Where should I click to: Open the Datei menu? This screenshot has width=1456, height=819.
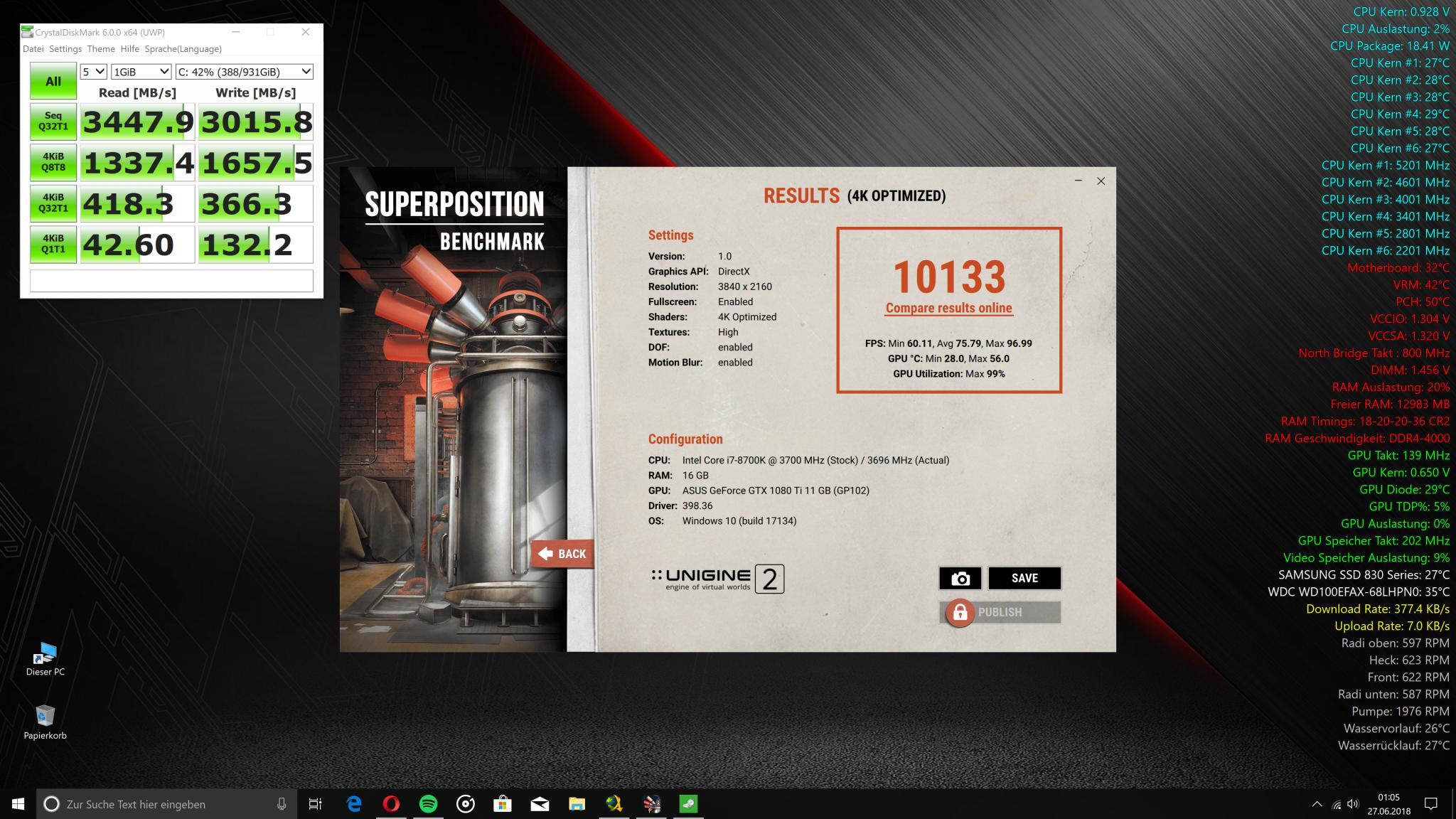tap(33, 49)
